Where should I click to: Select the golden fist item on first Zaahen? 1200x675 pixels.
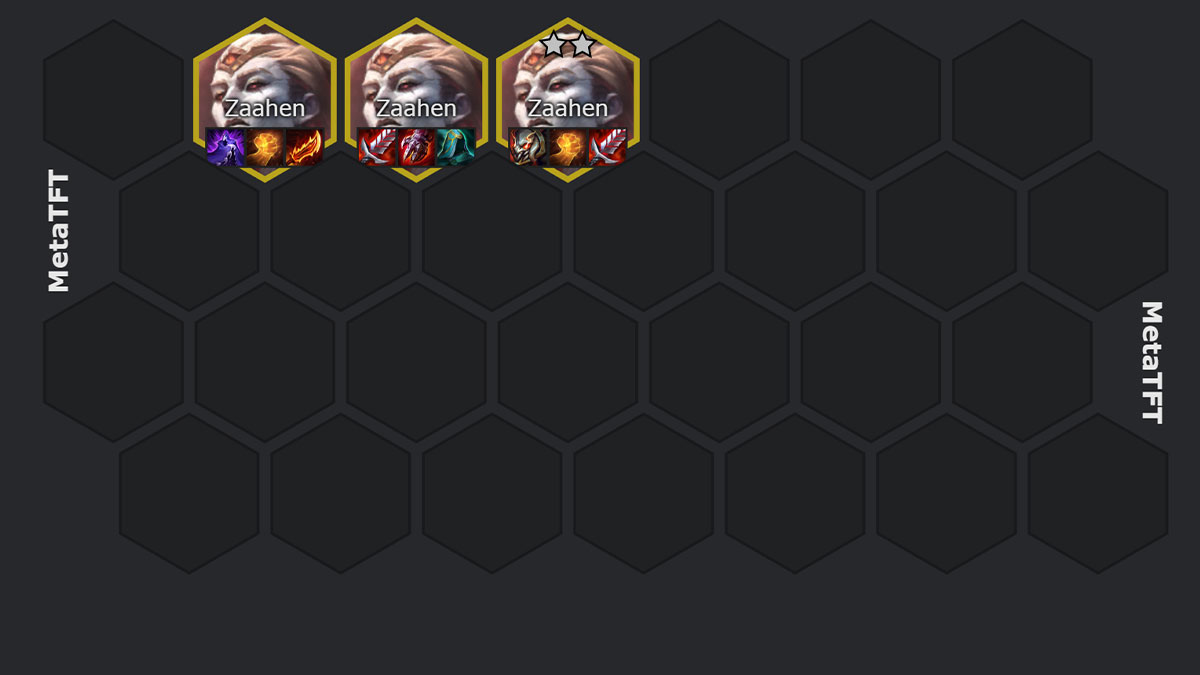[x=265, y=147]
